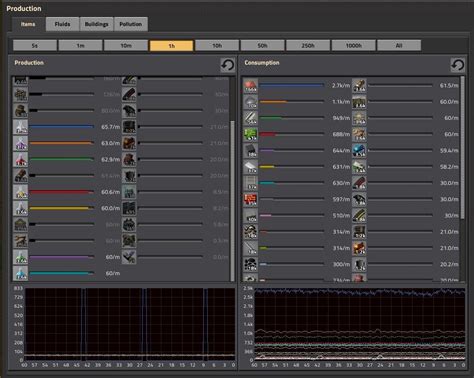
Task: Click the 62.9/m production value
Action: tap(110, 160)
